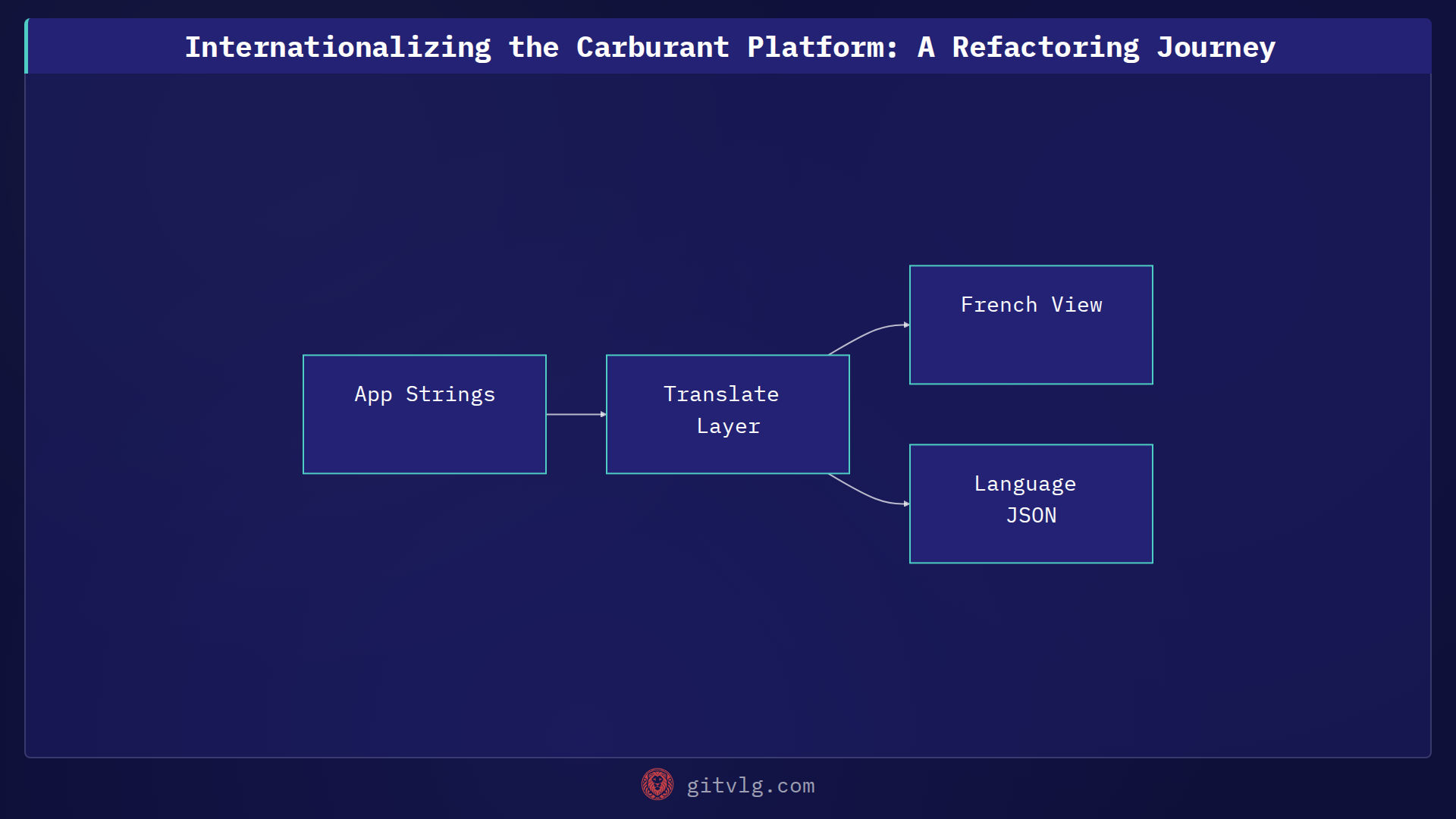Open the gitvlg.com link
The image size is (1456, 819).
coord(751,786)
